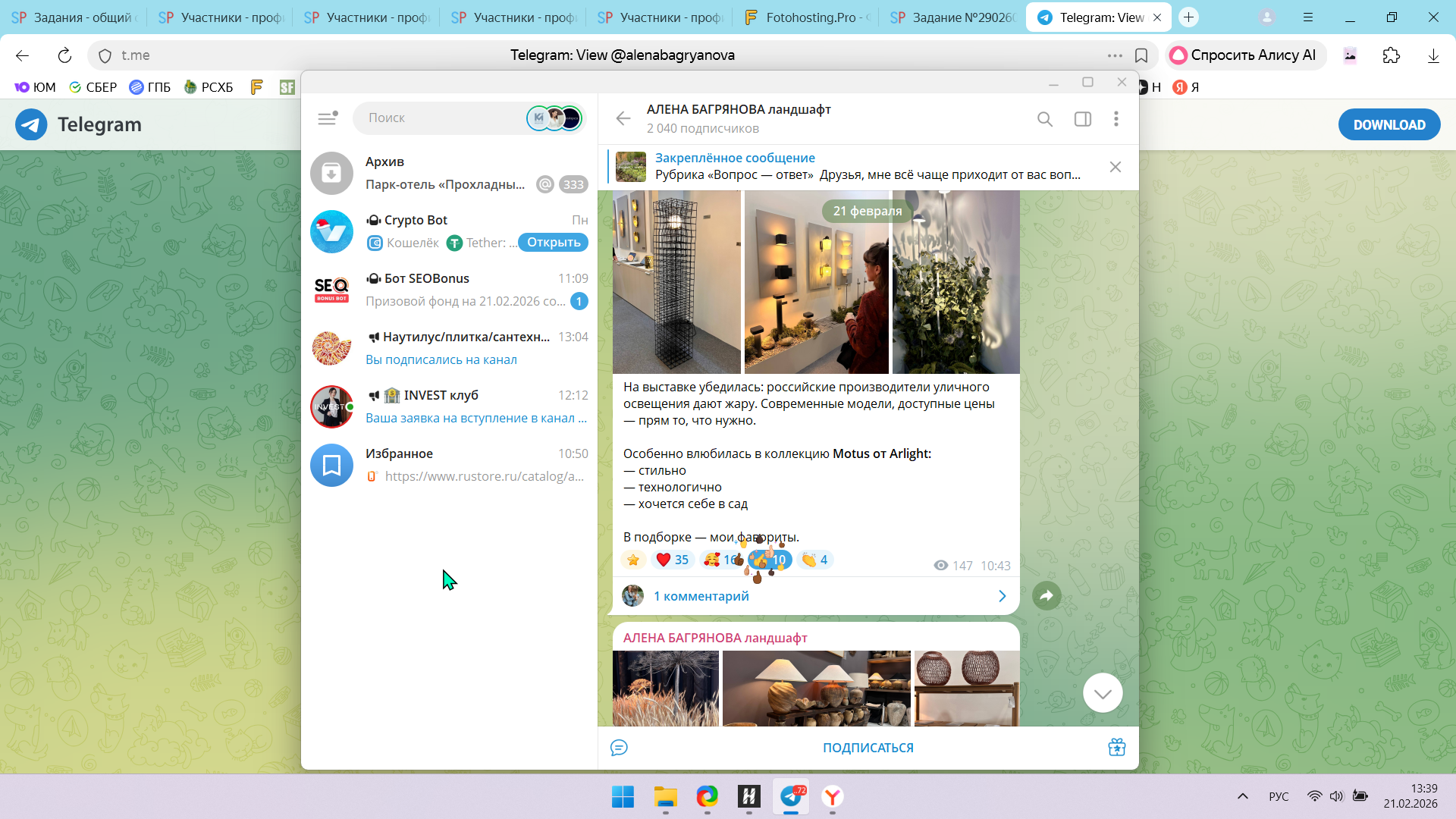Open the black tower lamp photo

click(x=676, y=282)
